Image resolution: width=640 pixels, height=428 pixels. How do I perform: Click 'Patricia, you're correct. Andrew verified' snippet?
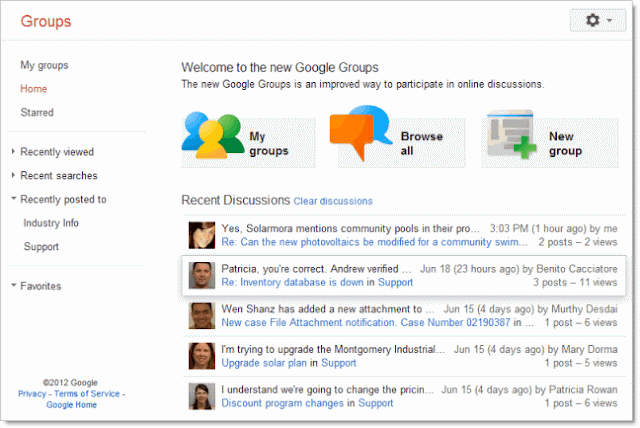pos(316,269)
